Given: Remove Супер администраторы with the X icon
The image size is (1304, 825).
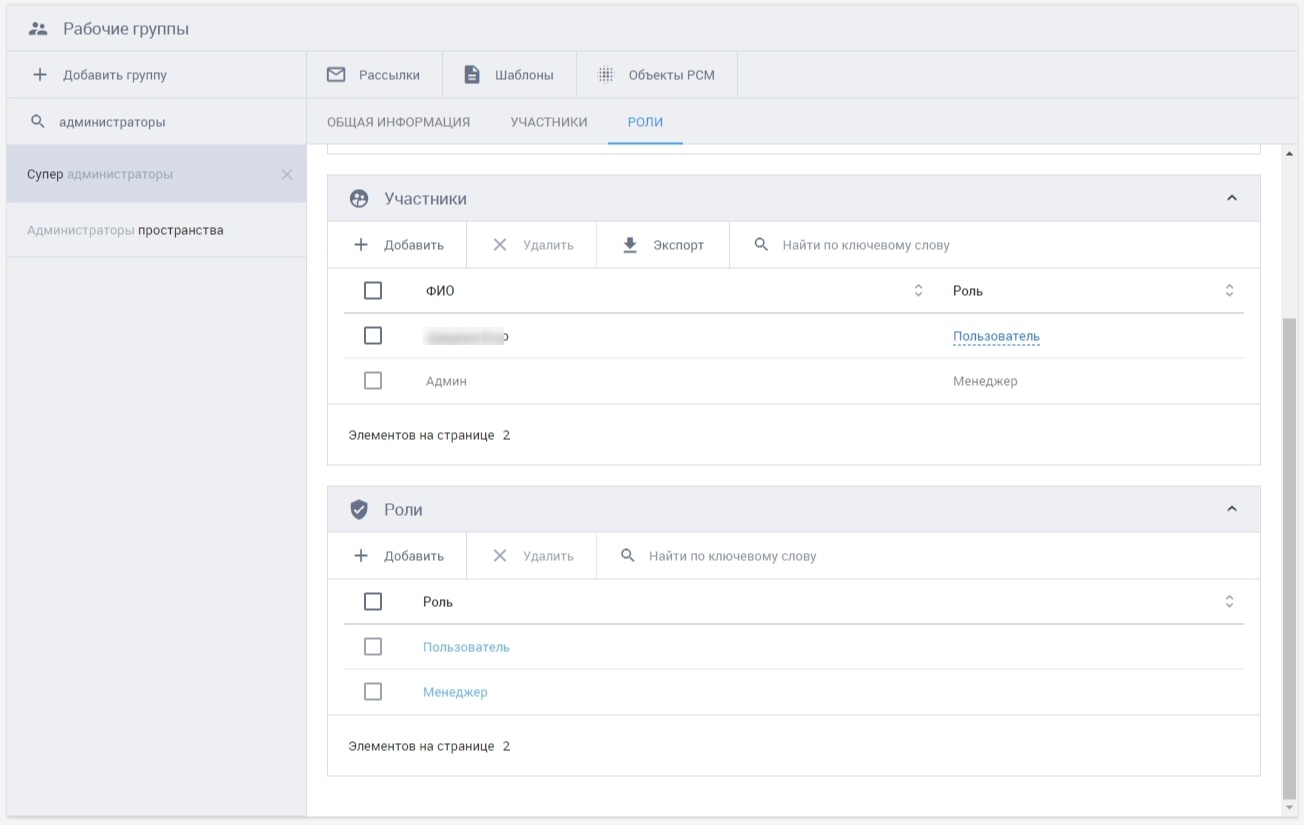Looking at the screenshot, I should point(287,174).
